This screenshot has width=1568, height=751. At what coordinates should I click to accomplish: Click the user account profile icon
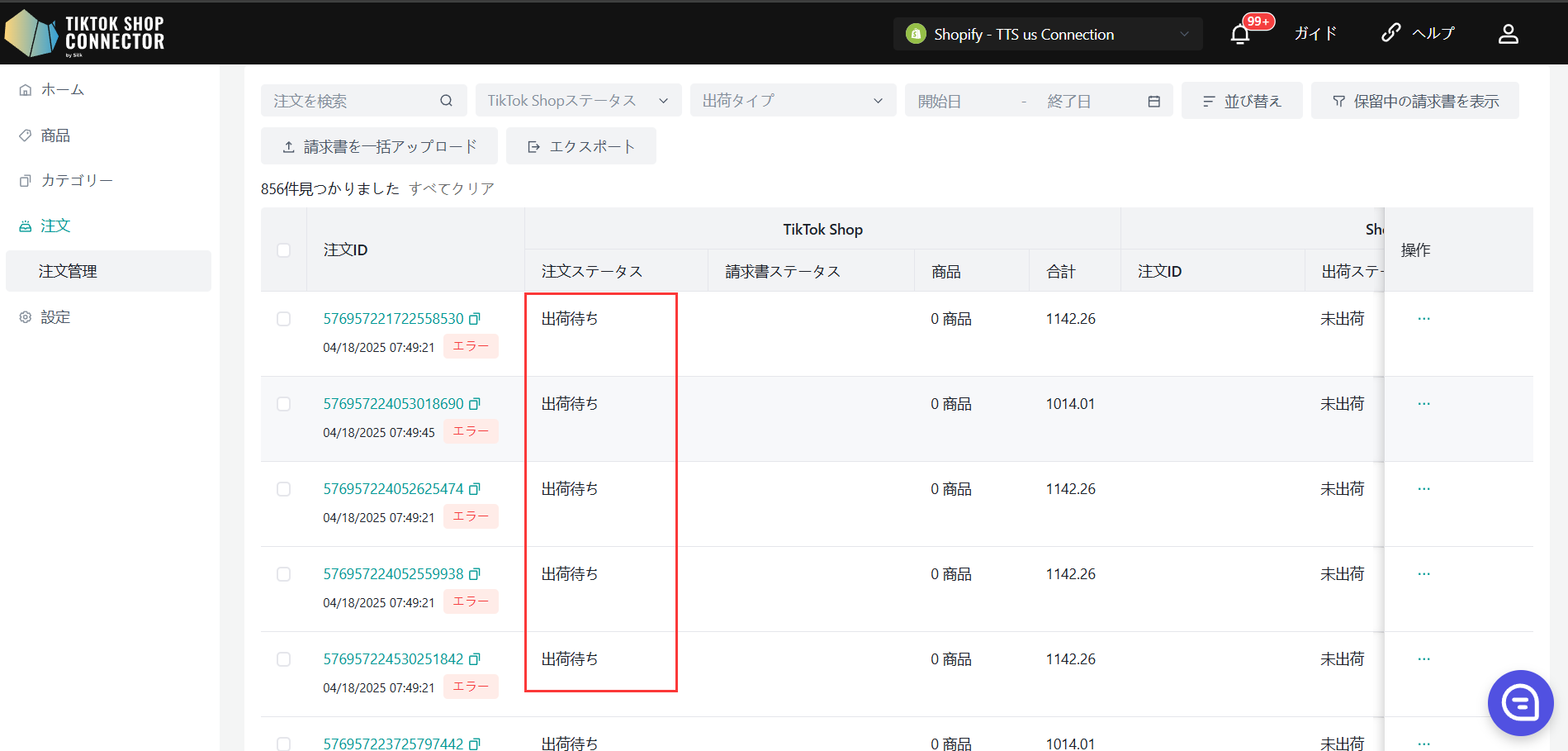point(1508,34)
